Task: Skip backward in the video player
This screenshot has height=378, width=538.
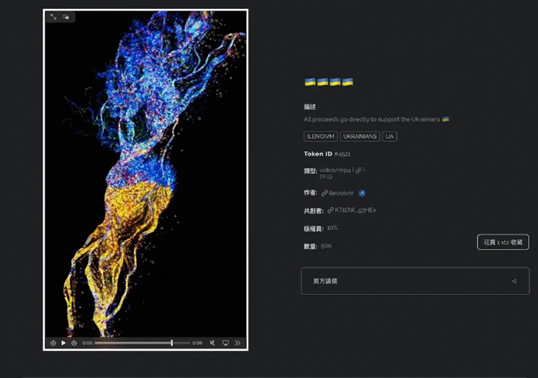Action: 53,343
